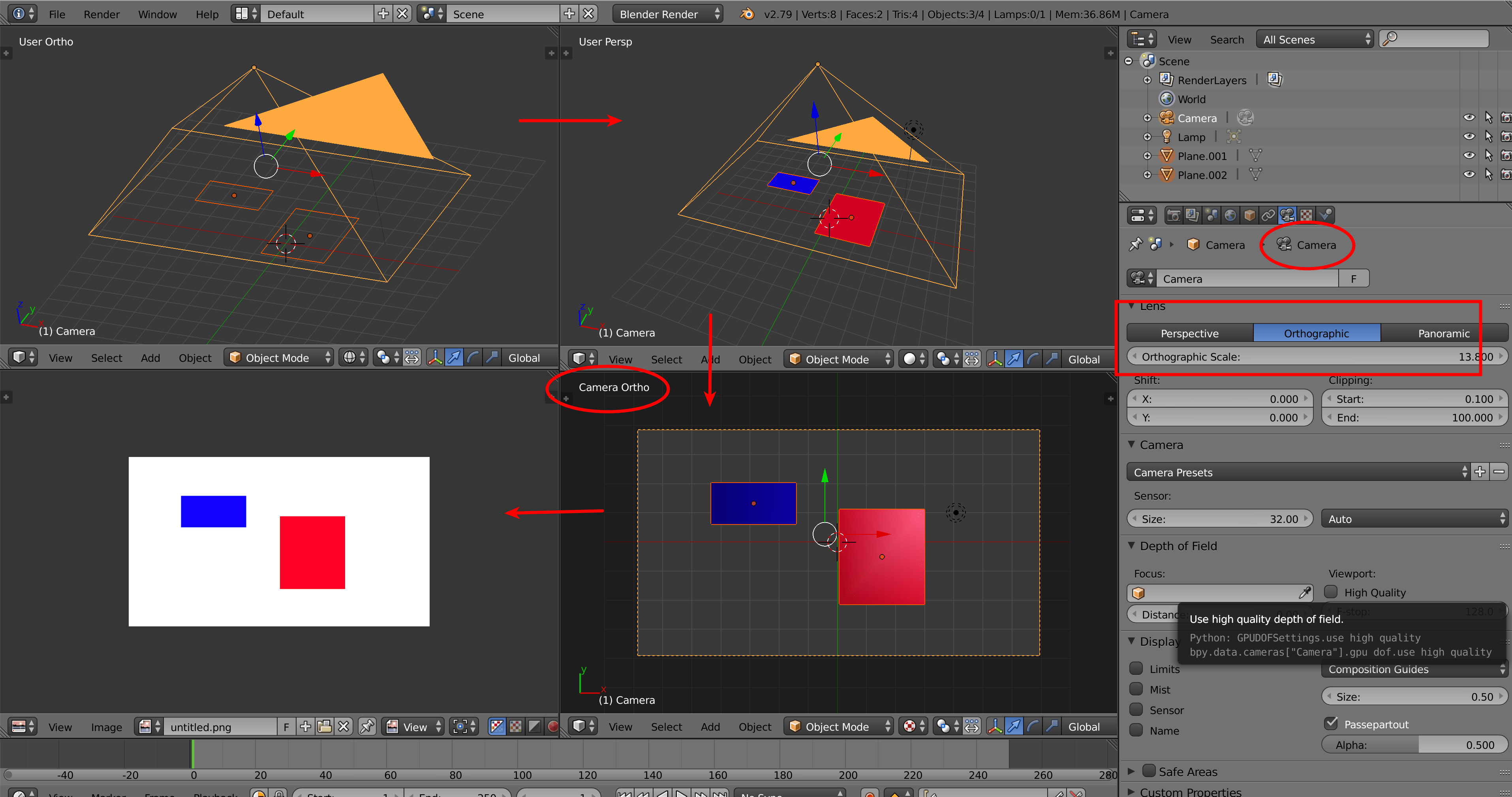Hide Plane.001 in the outliner
Image resolution: width=1512 pixels, height=797 pixels.
1469,155
